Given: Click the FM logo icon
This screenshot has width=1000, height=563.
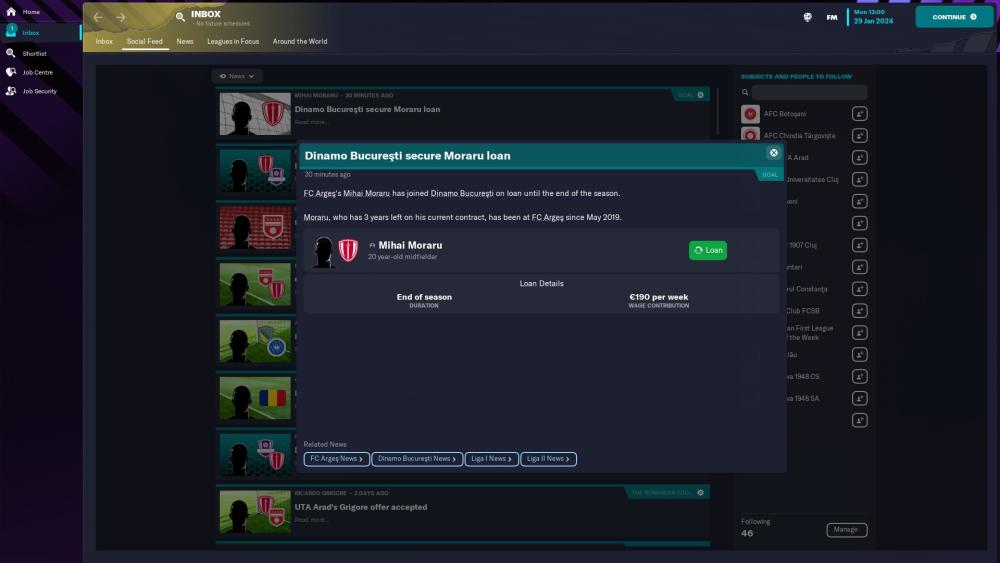Looking at the screenshot, I should point(831,17).
